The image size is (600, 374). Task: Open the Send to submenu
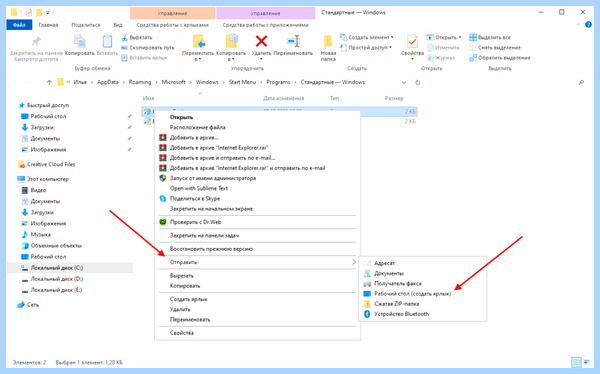point(257,262)
